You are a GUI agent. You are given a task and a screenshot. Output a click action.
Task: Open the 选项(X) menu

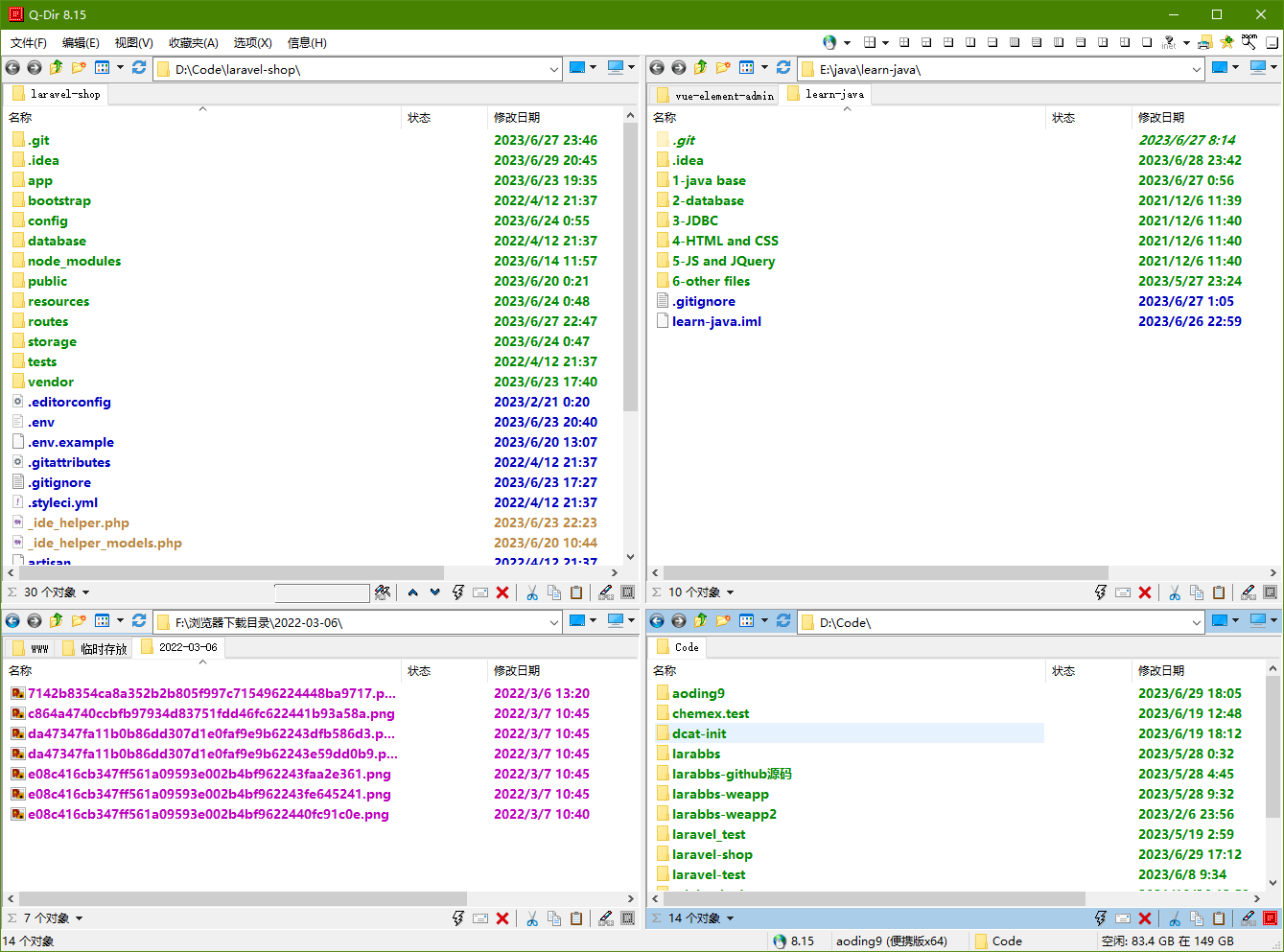(252, 42)
